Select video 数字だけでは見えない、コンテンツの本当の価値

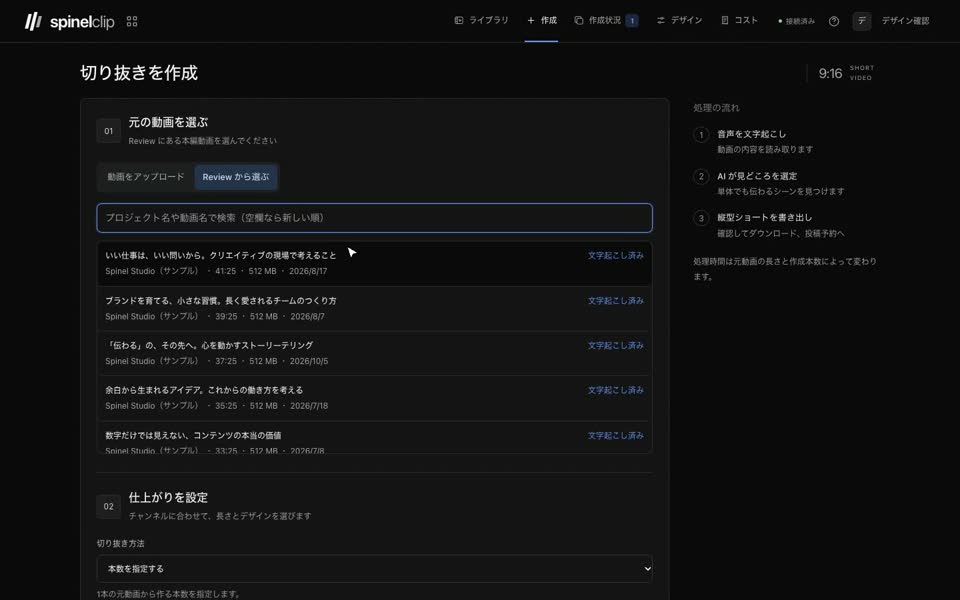[374, 438]
